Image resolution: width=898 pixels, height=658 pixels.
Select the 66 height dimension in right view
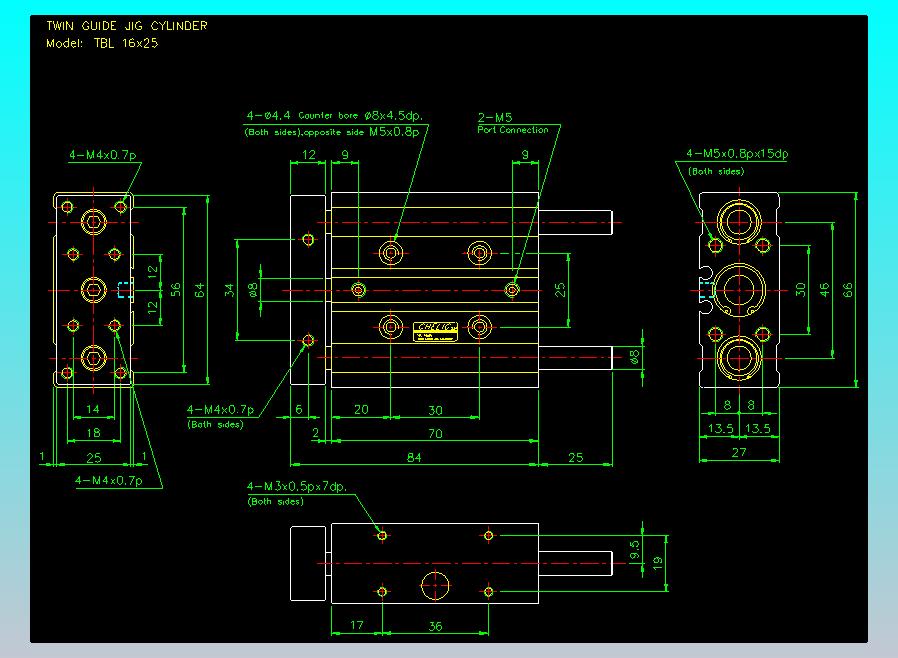pos(848,290)
